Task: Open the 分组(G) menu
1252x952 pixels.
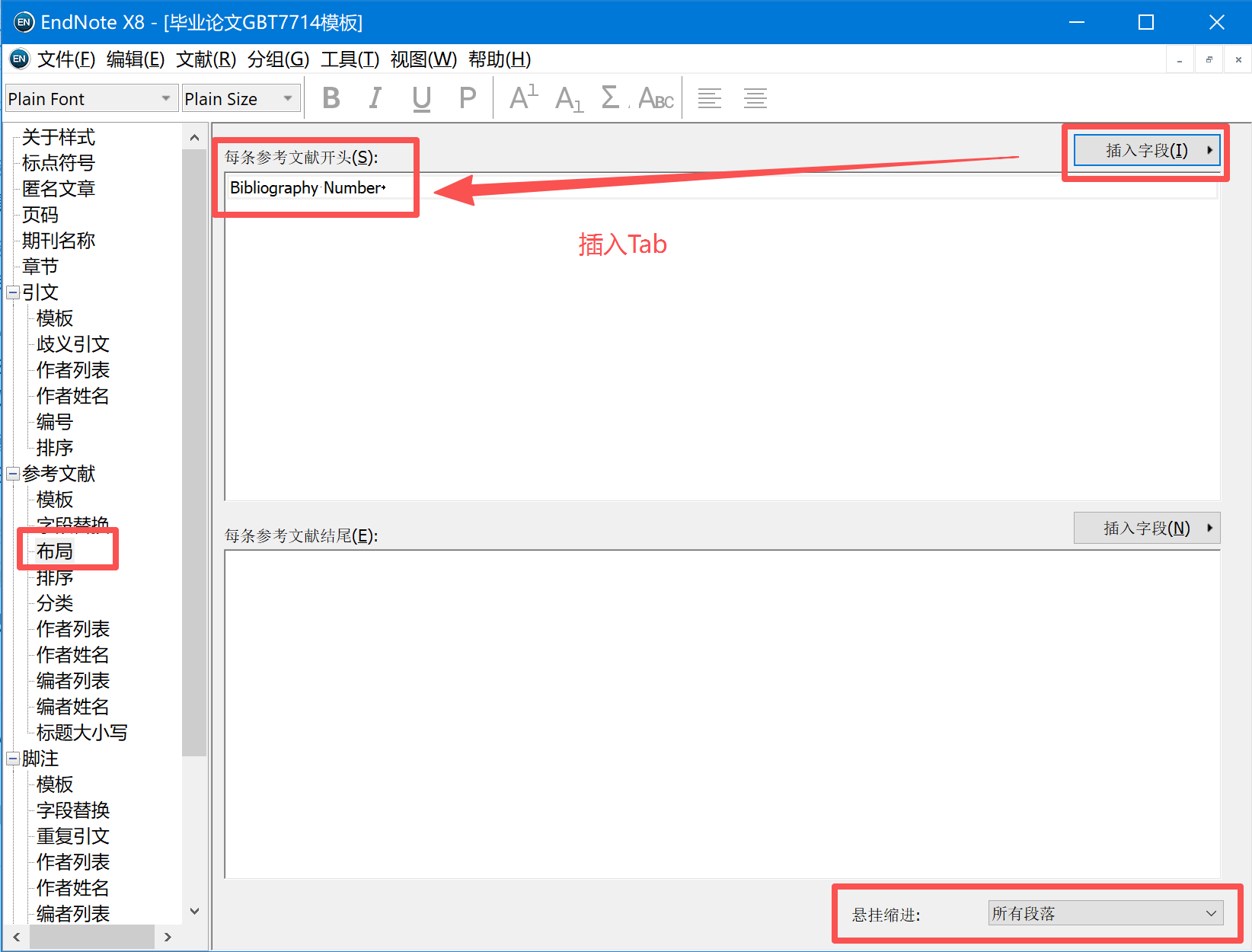Action: (278, 59)
